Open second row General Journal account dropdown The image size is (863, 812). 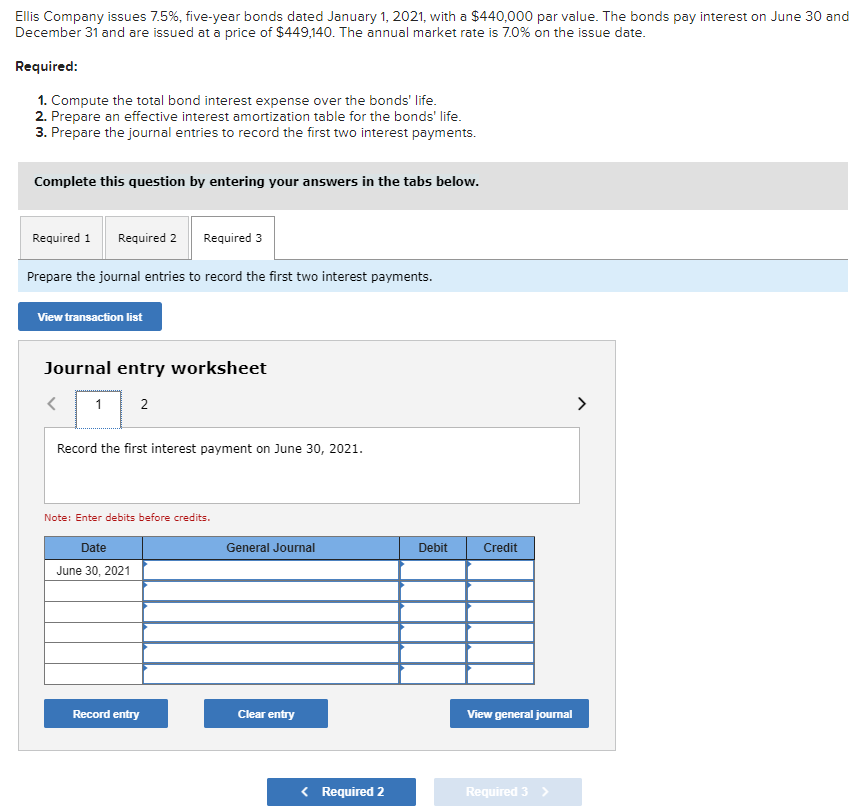[271, 591]
